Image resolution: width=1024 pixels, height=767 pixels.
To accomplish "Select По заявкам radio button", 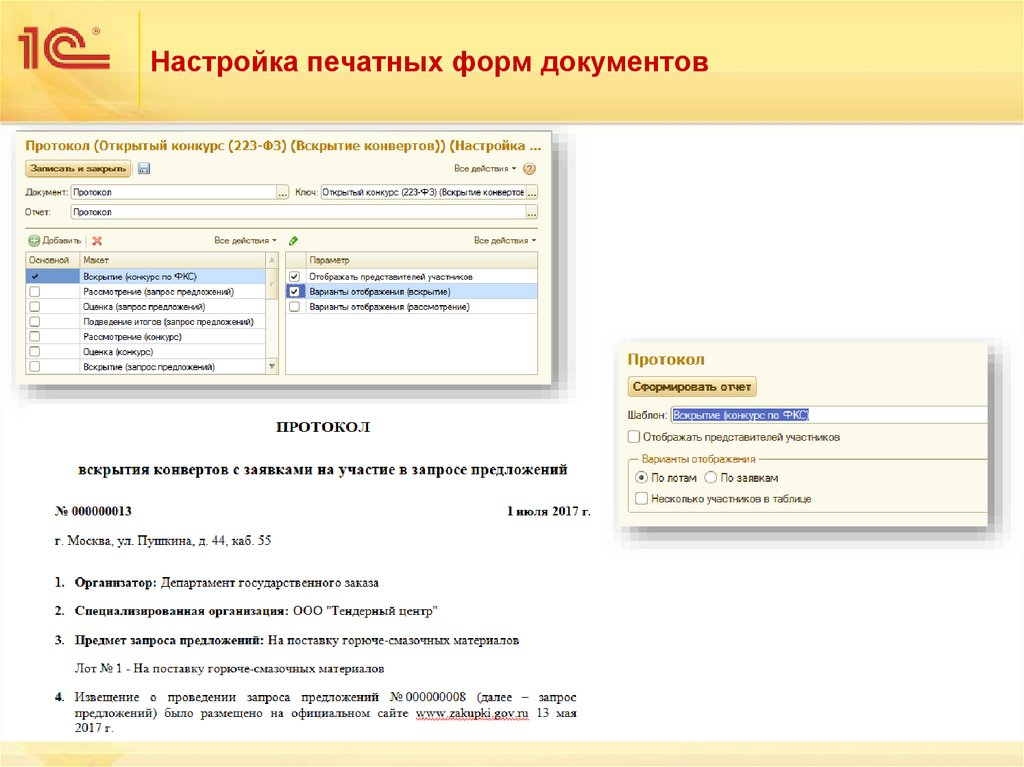I will click(711, 478).
